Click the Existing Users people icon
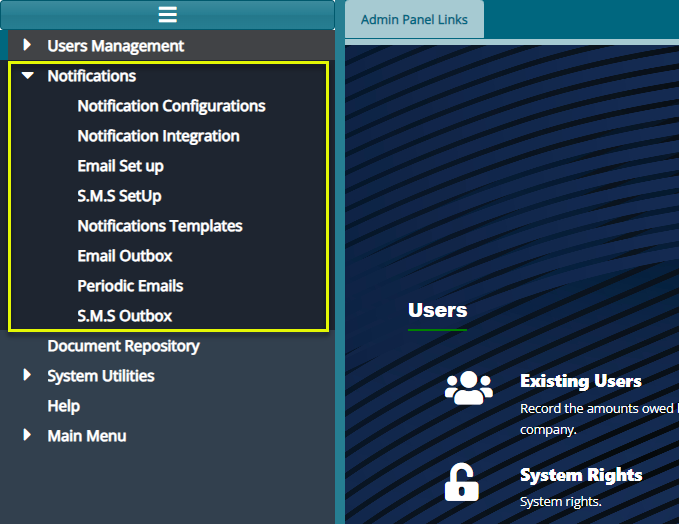This screenshot has width=679, height=524. [x=468, y=388]
